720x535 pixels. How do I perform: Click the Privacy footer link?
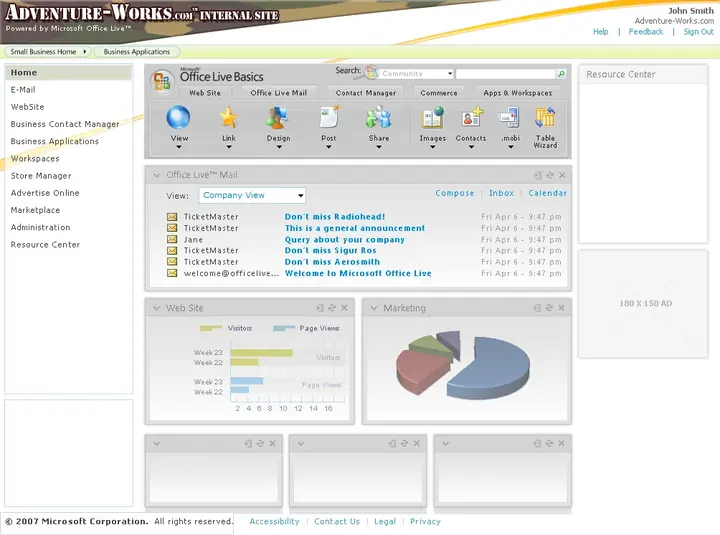(x=425, y=521)
